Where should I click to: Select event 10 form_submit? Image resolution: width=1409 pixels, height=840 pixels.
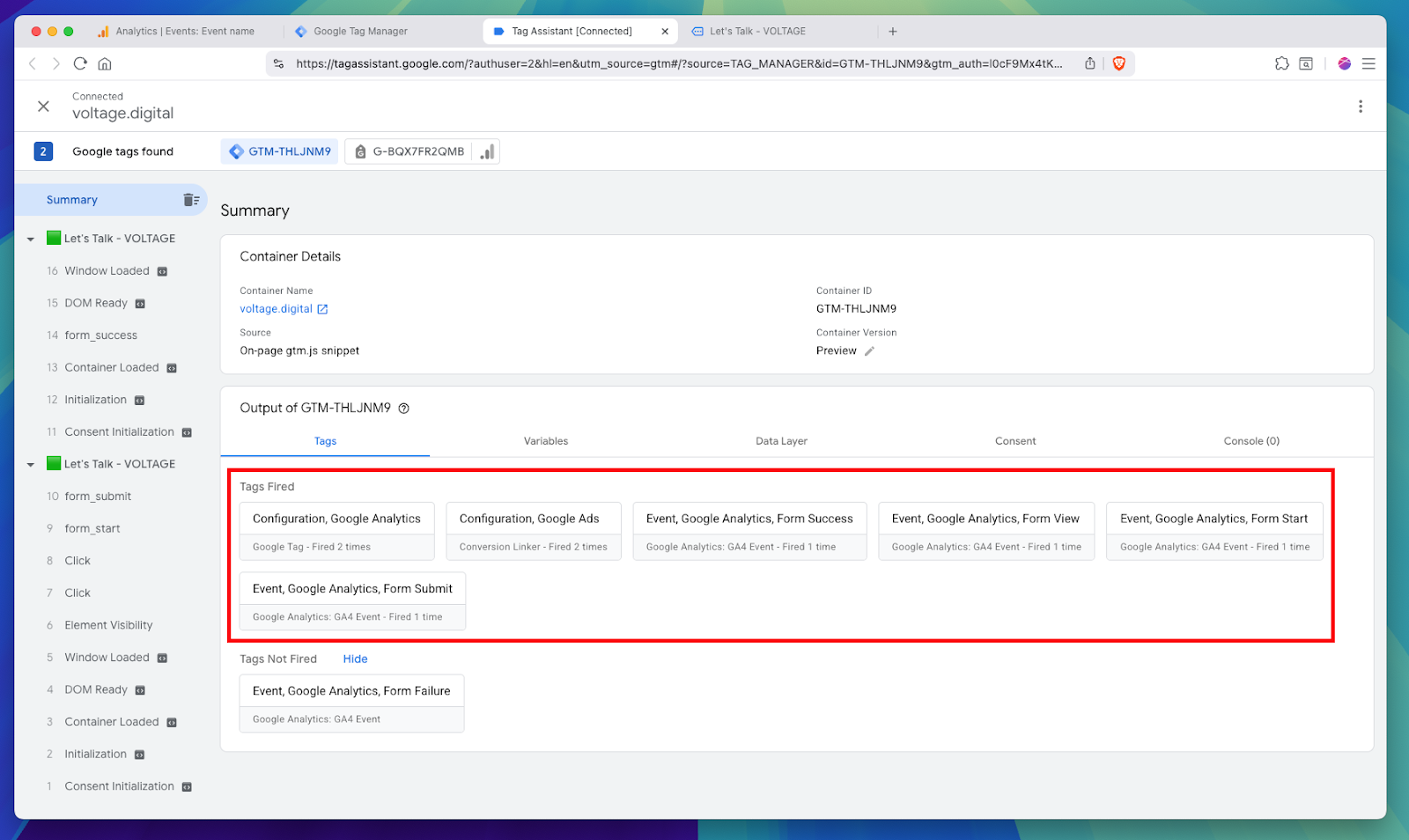(x=97, y=497)
